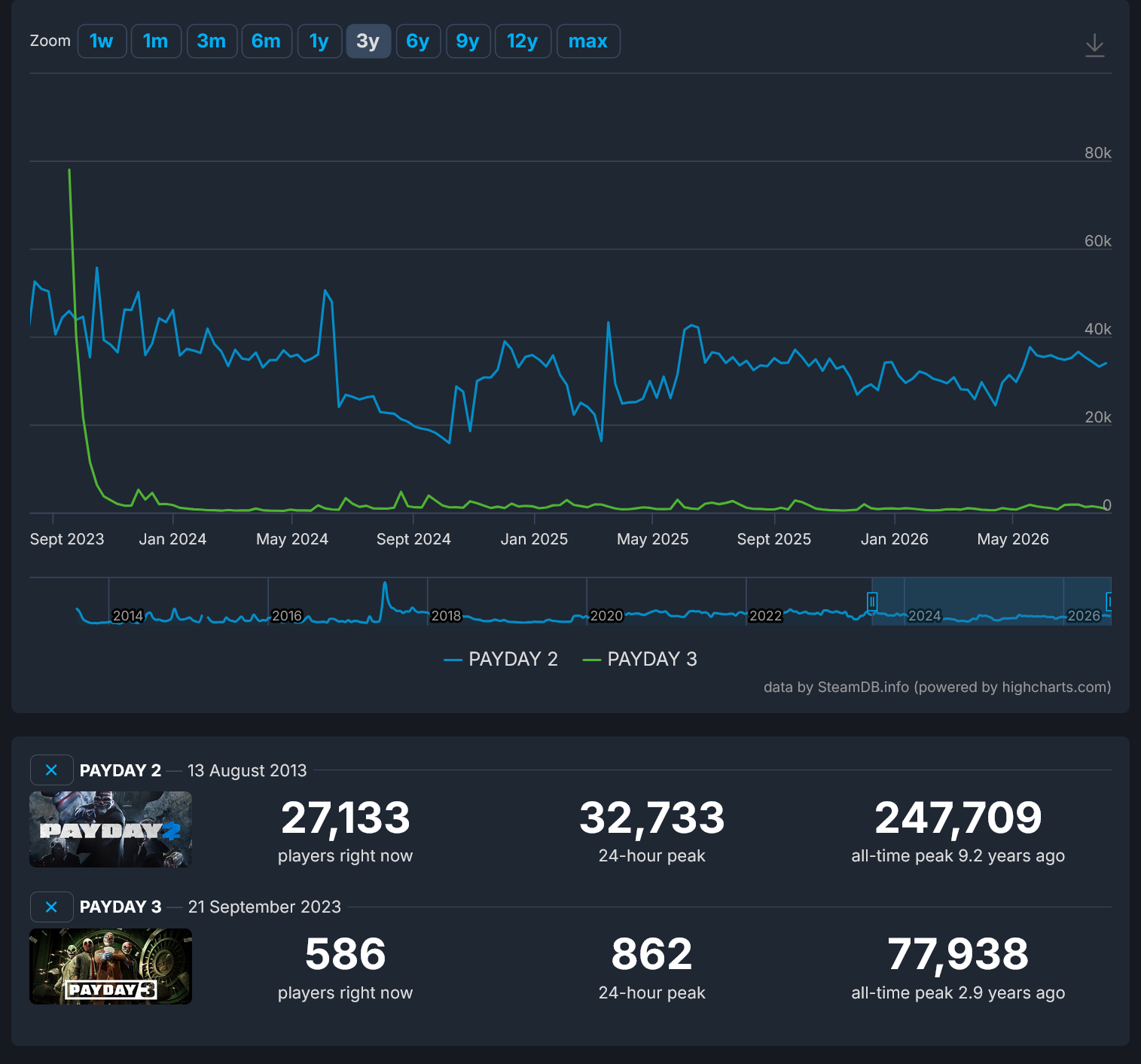Download chart via the export arrow icon
The image size is (1141, 1064).
(x=1094, y=45)
